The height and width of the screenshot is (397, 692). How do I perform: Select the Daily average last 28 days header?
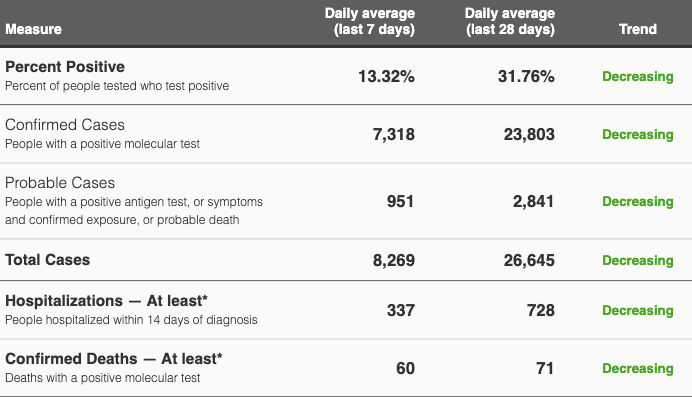click(510, 21)
